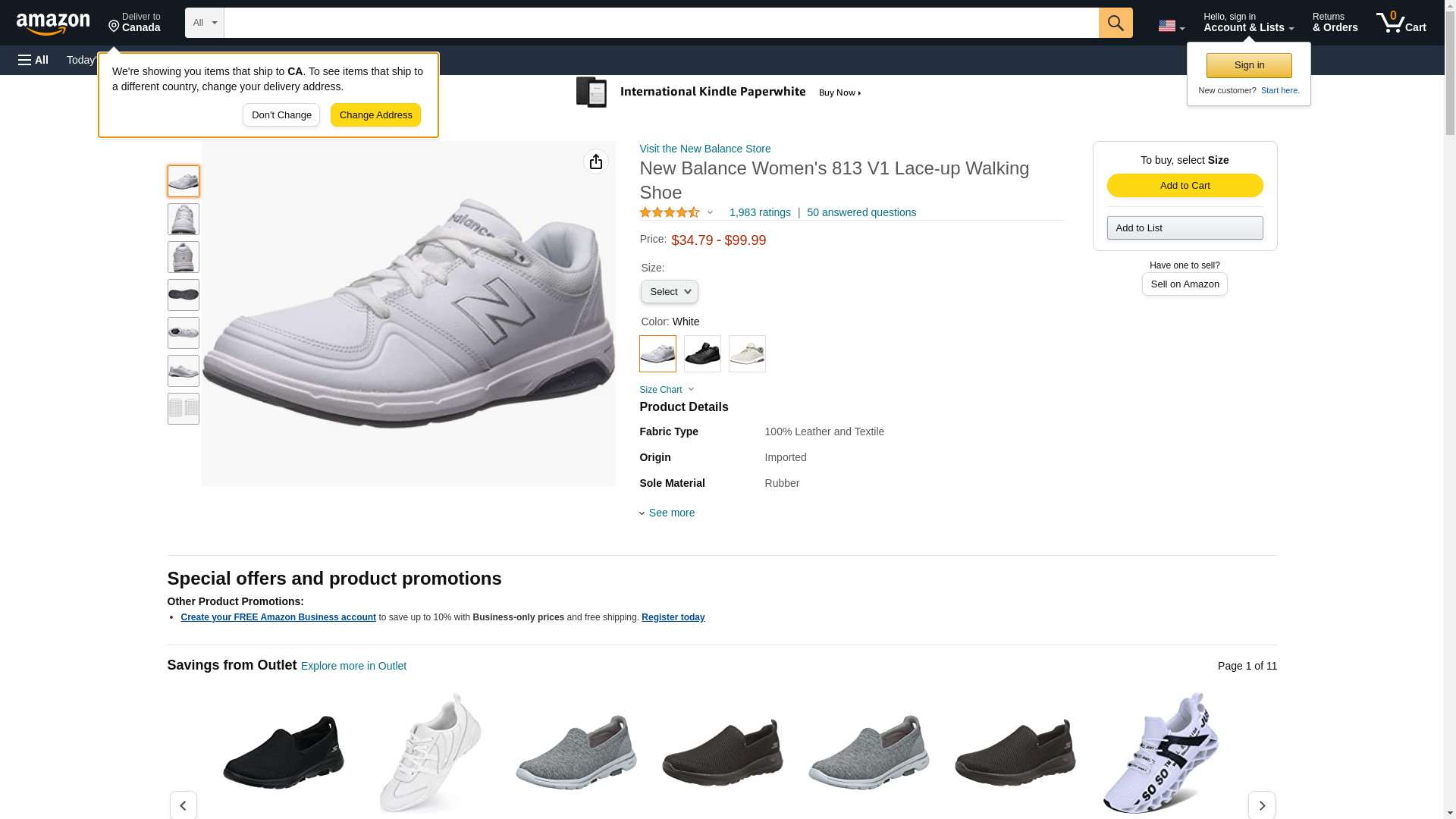Open the All hamburger menu

33,60
